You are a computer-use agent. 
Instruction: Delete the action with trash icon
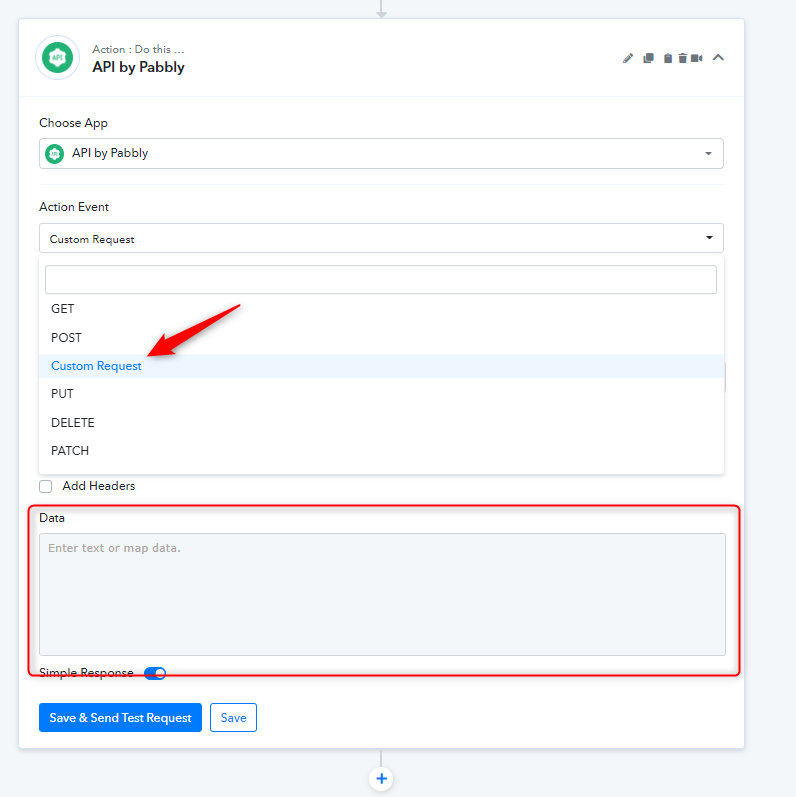click(682, 58)
